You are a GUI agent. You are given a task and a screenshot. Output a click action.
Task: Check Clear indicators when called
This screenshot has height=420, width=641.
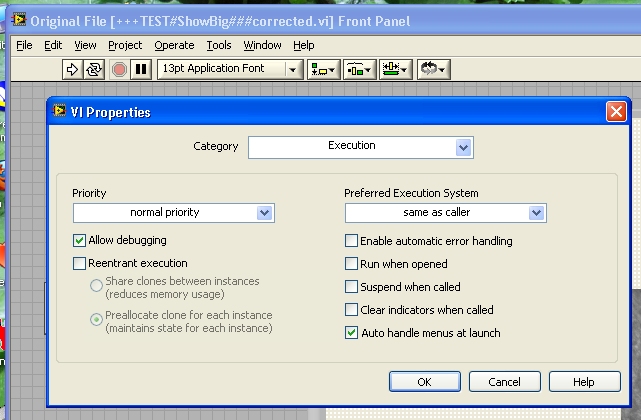(351, 309)
